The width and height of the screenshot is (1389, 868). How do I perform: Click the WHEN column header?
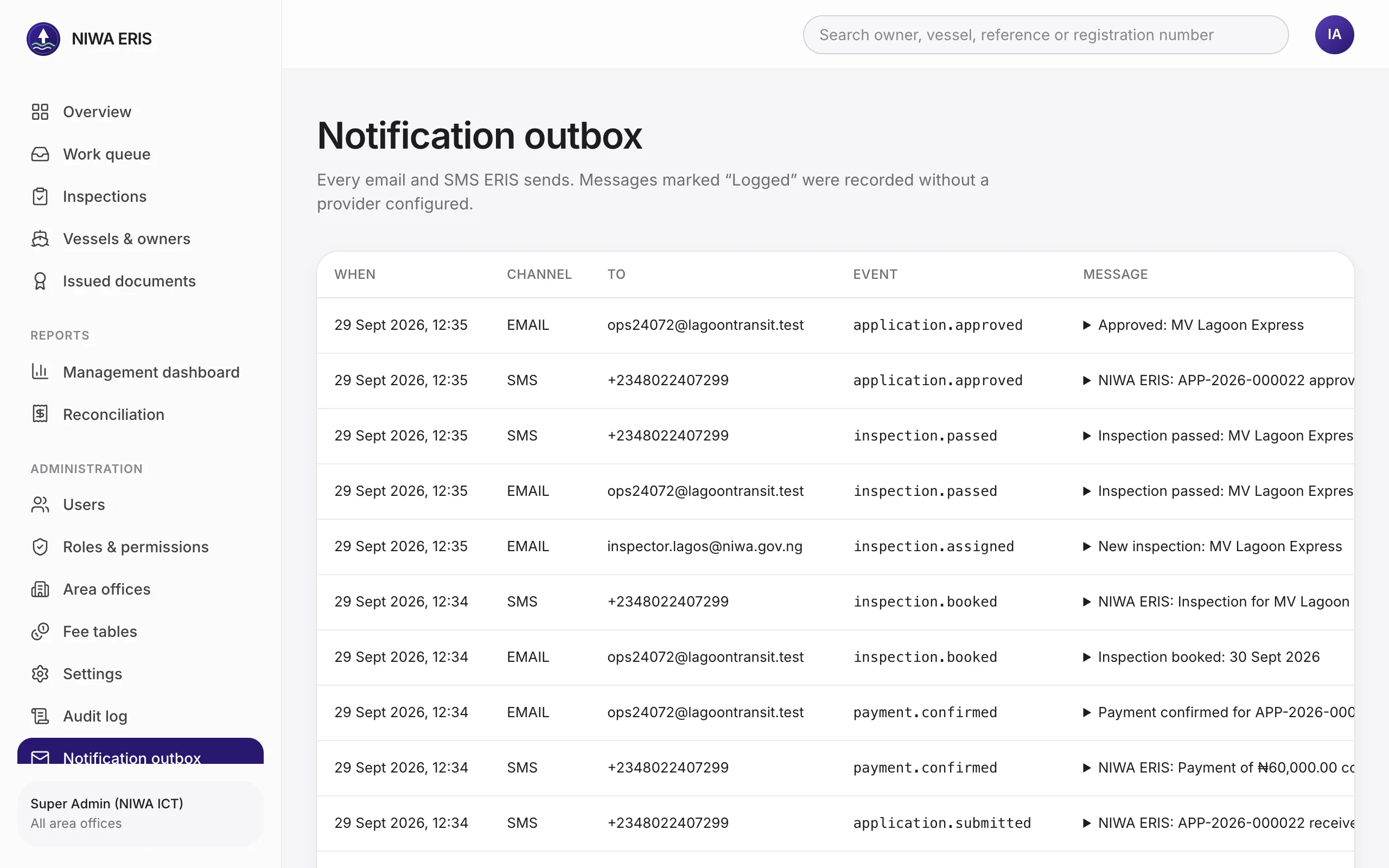(x=355, y=275)
